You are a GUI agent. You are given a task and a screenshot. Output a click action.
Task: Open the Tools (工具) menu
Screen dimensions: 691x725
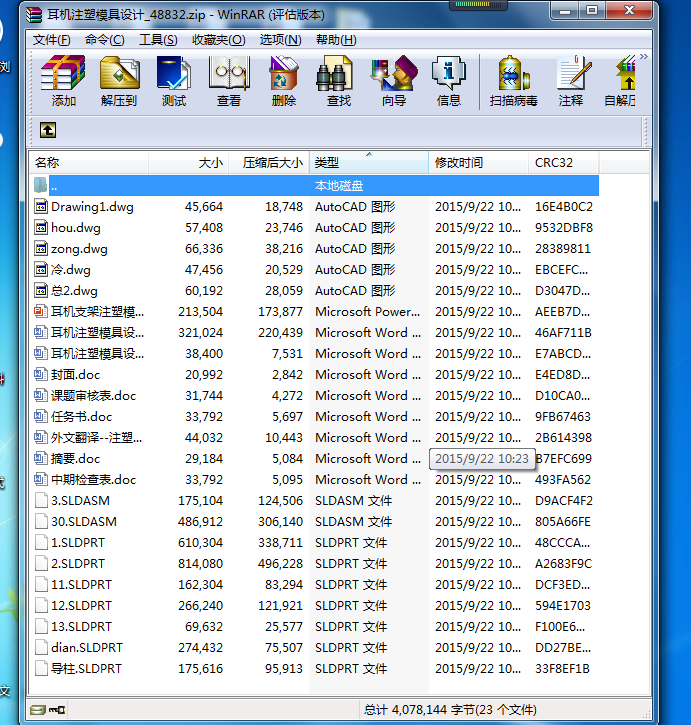pos(158,40)
